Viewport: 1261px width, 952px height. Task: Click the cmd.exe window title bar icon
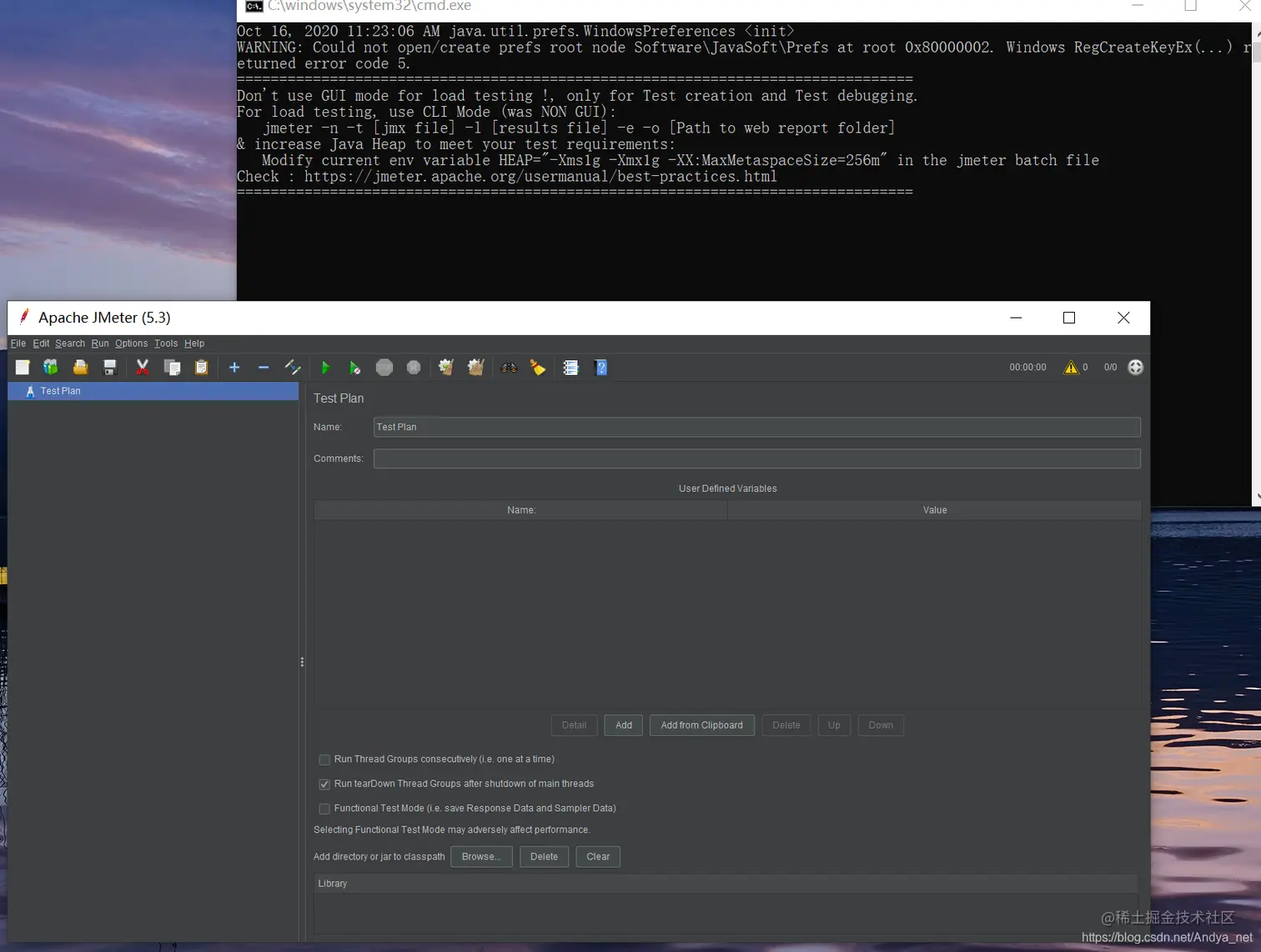tap(254, 6)
